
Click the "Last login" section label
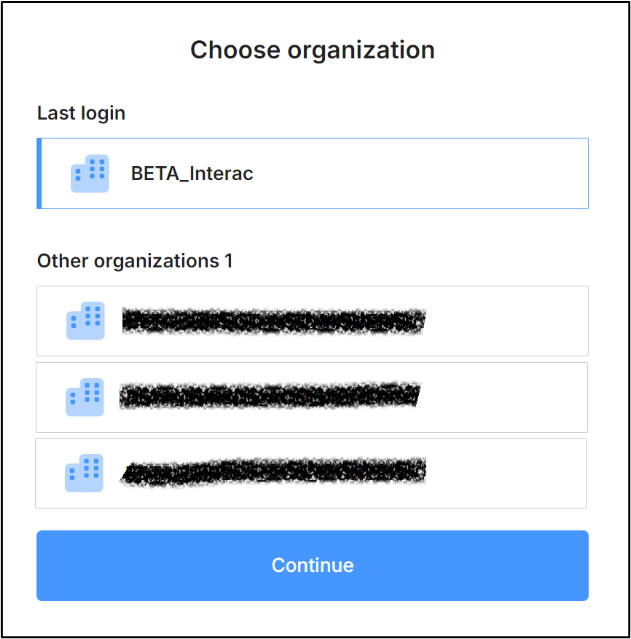(x=81, y=114)
